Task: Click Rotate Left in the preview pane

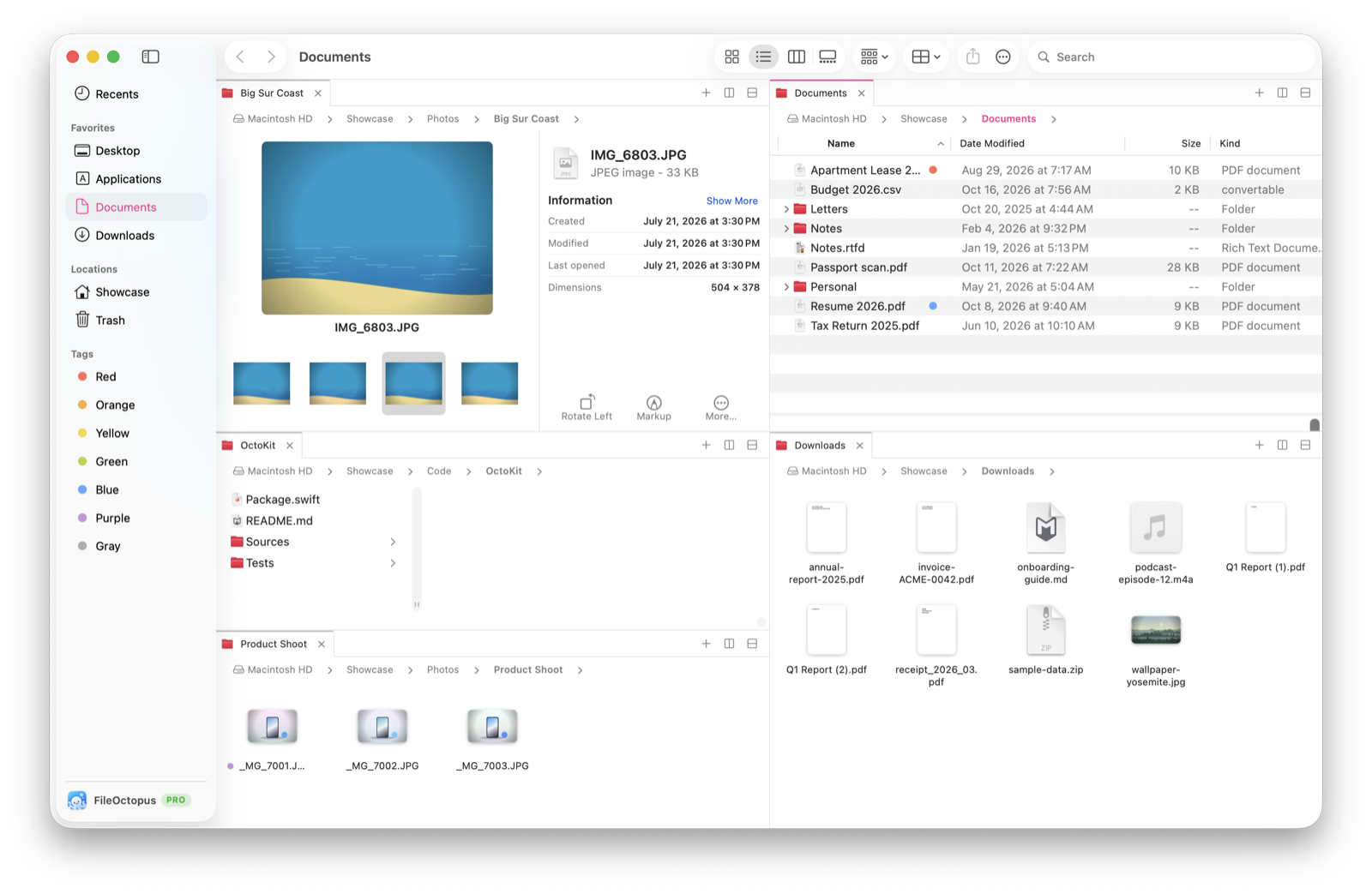Action: (x=587, y=407)
